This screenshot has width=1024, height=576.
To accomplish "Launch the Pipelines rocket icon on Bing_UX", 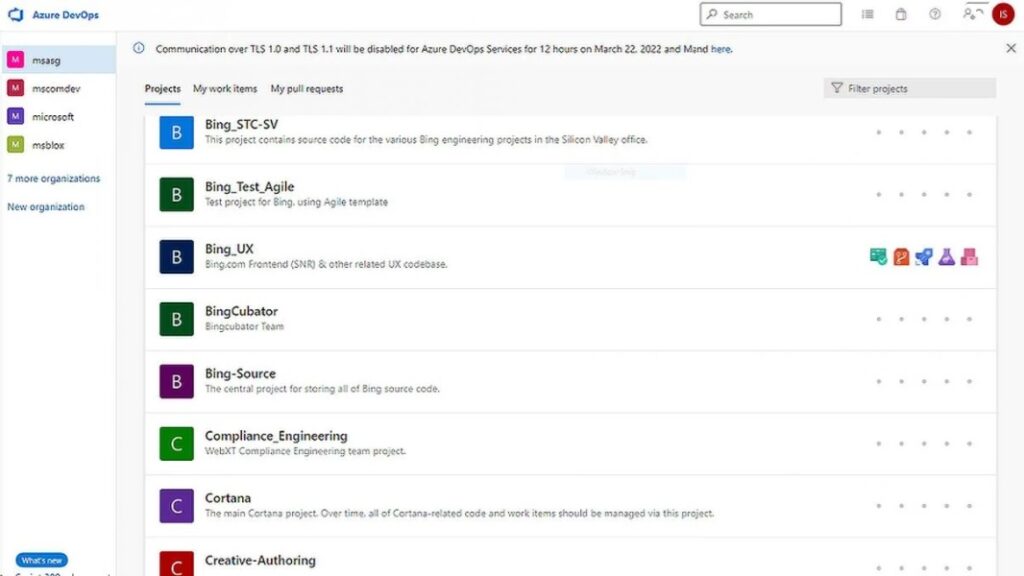I will click(x=923, y=256).
